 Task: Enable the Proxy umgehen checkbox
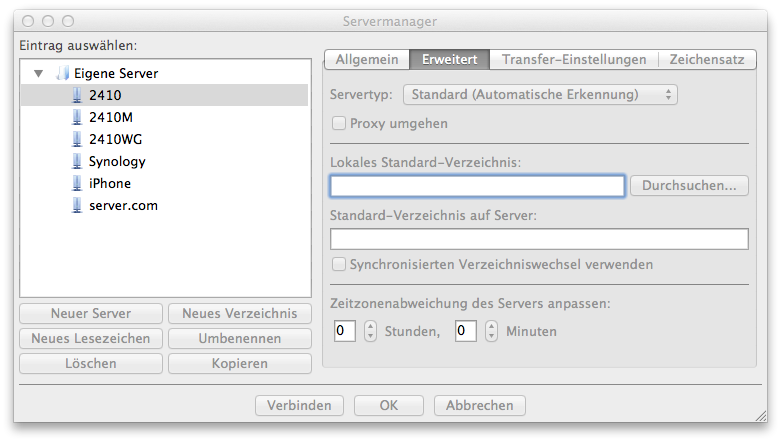pyautogui.click(x=339, y=124)
